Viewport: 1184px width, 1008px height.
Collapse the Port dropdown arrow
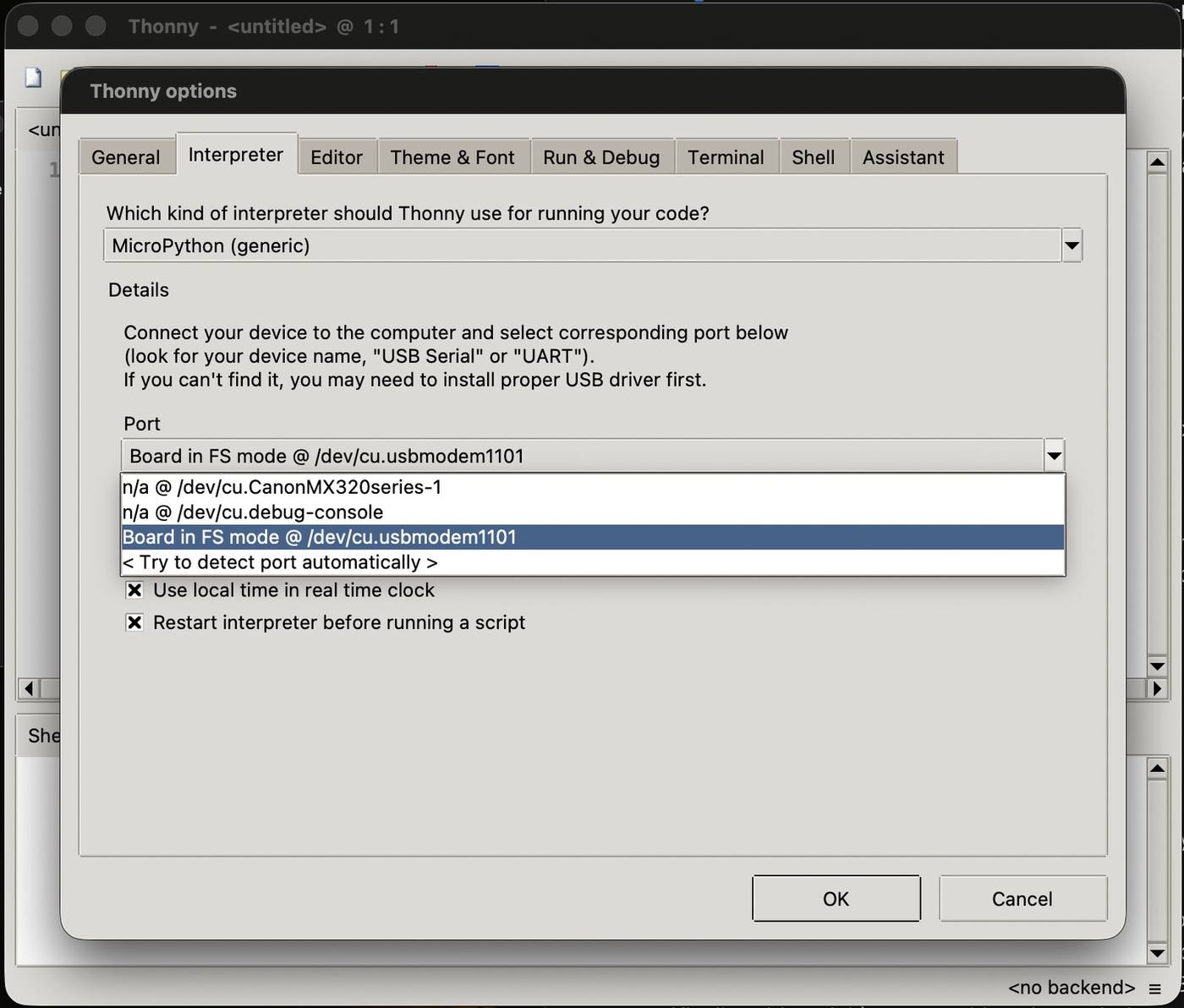[1054, 457]
